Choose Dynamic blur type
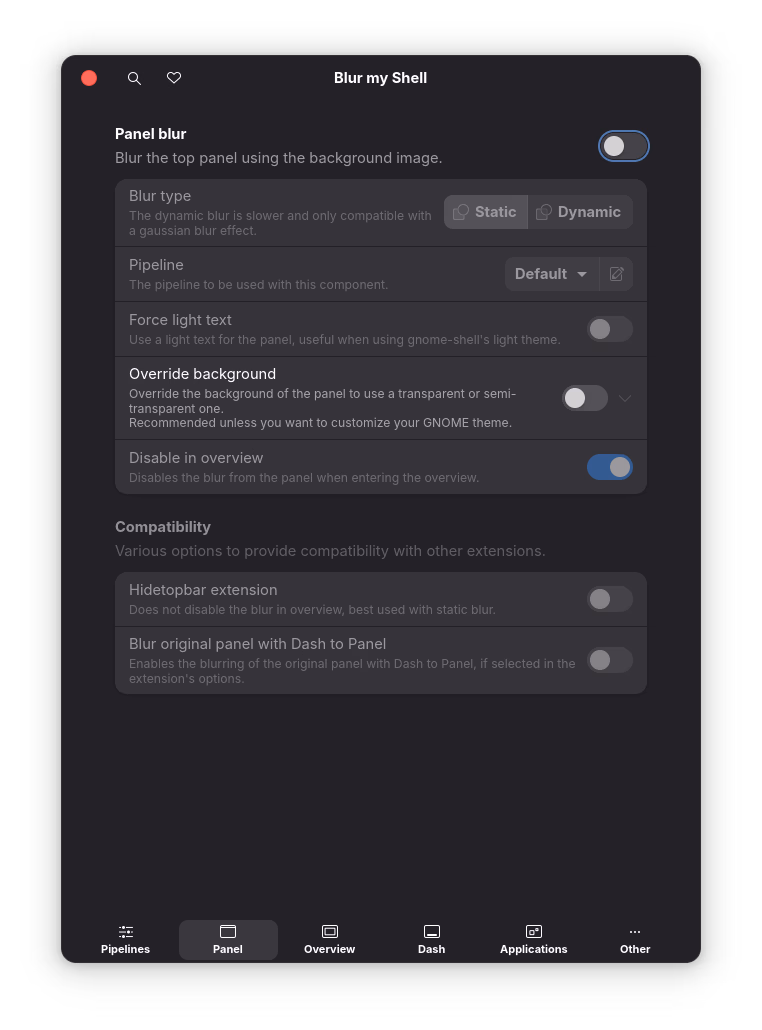 coord(580,212)
